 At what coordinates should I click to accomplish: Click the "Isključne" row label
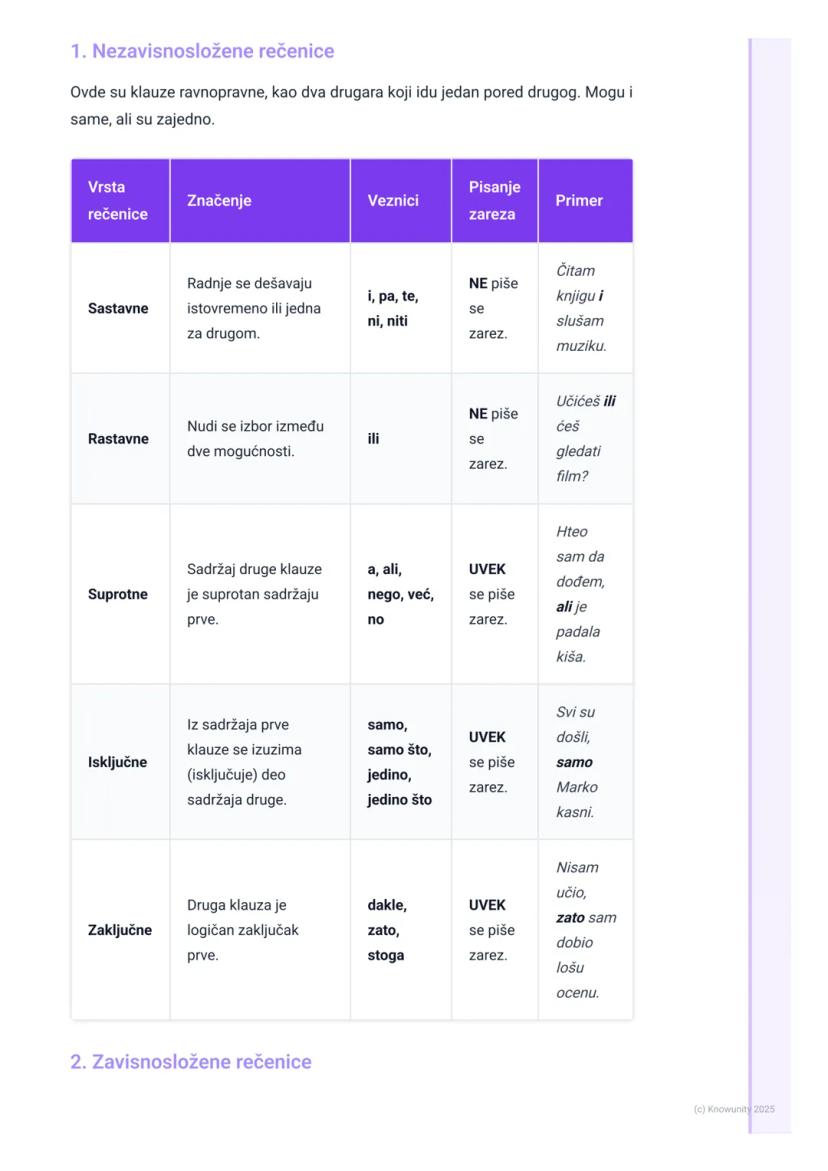pyautogui.click(x=118, y=763)
